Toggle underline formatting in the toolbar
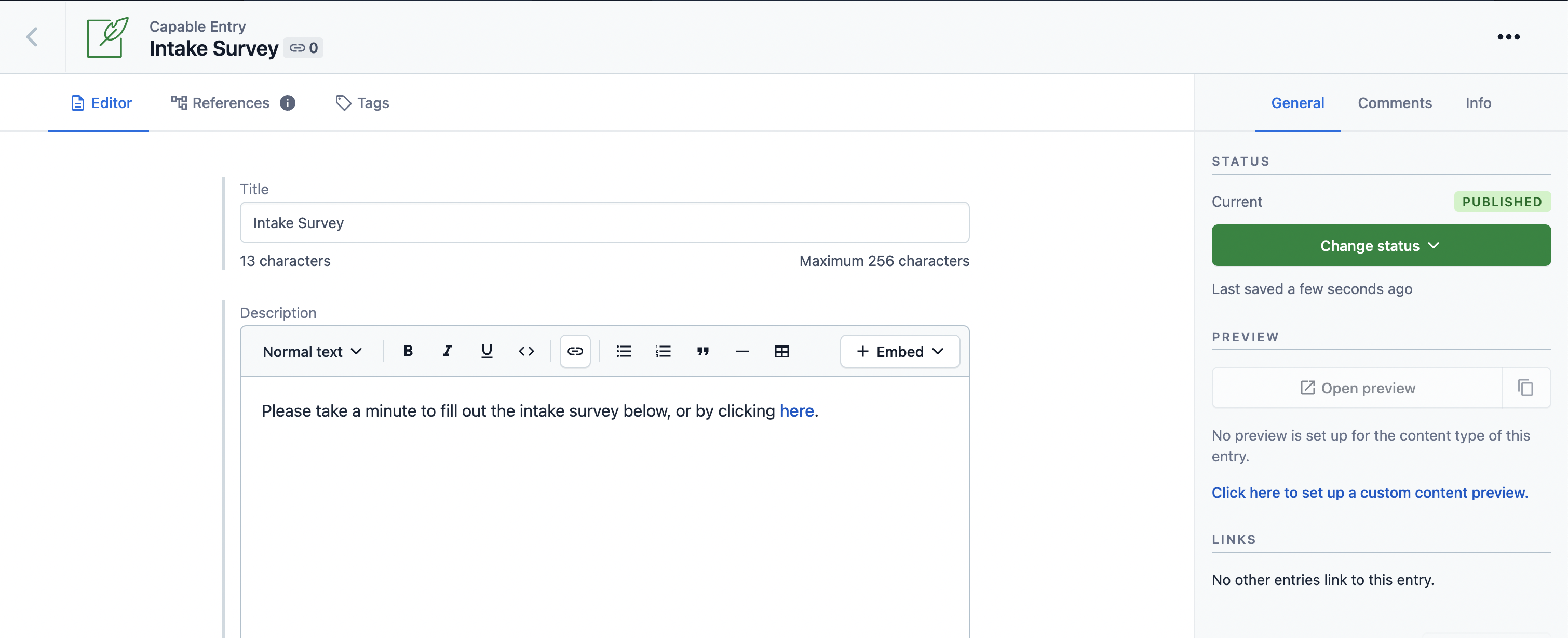1568x638 pixels. 486,351
